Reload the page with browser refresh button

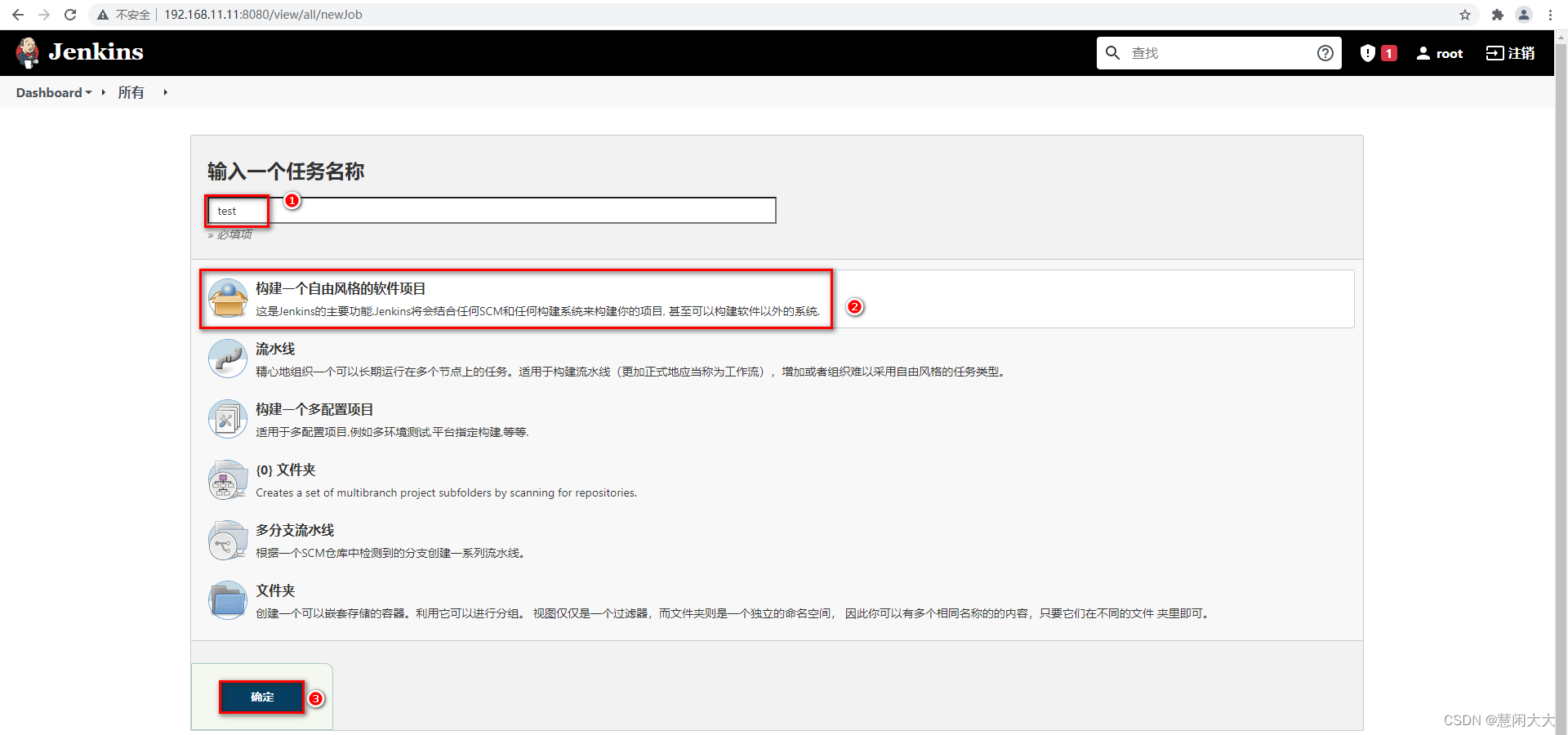(x=70, y=15)
